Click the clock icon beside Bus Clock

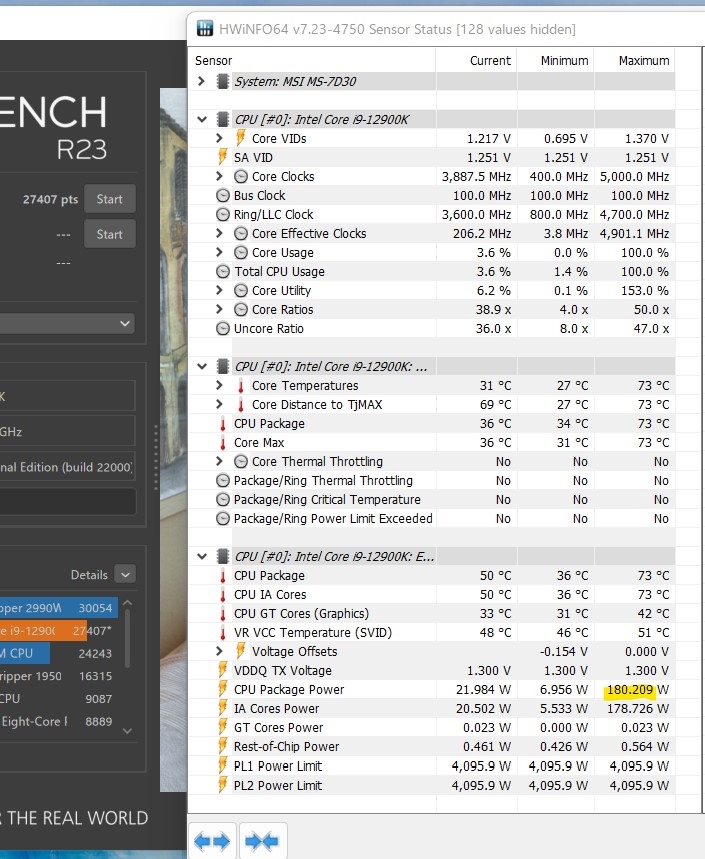[x=222, y=196]
